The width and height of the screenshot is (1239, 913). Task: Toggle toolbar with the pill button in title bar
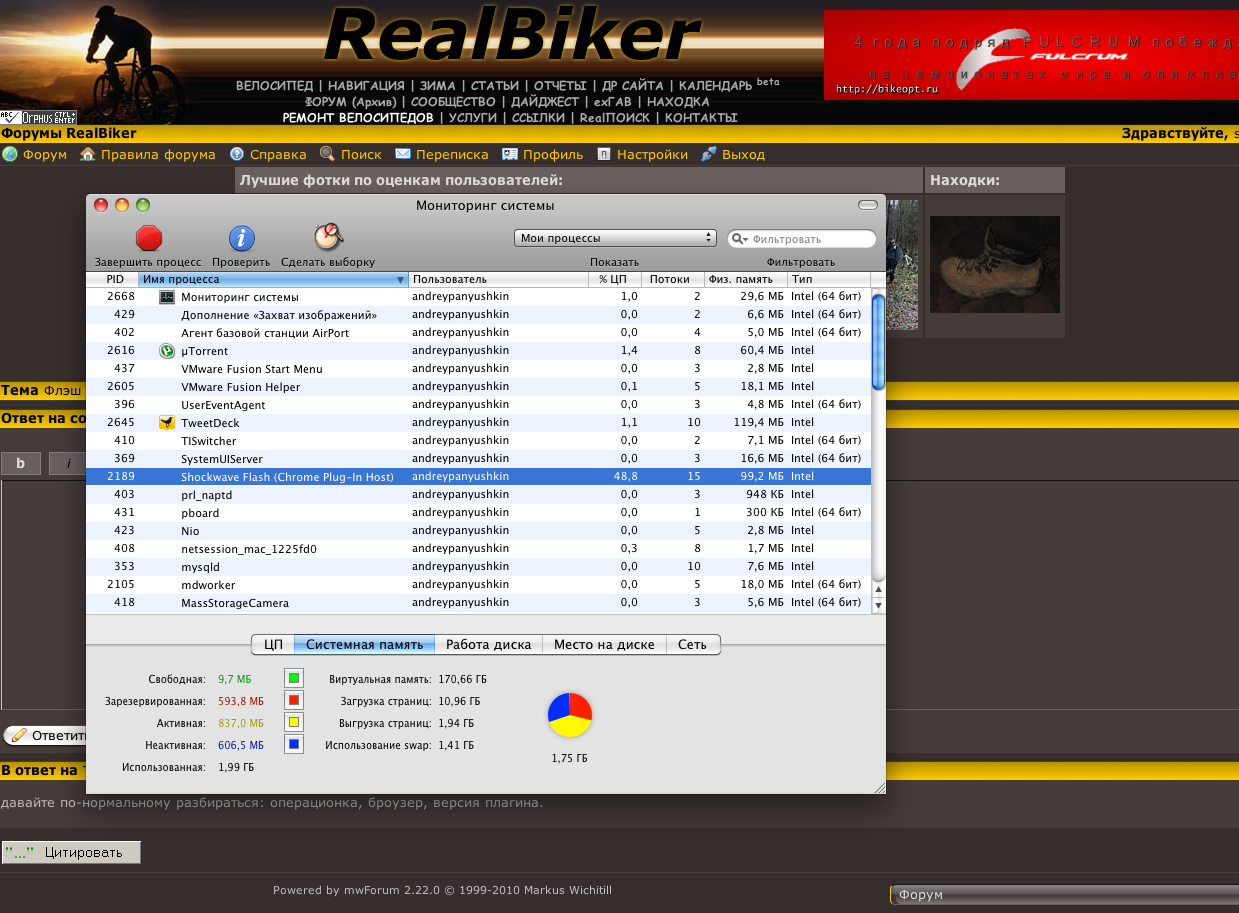[867, 205]
